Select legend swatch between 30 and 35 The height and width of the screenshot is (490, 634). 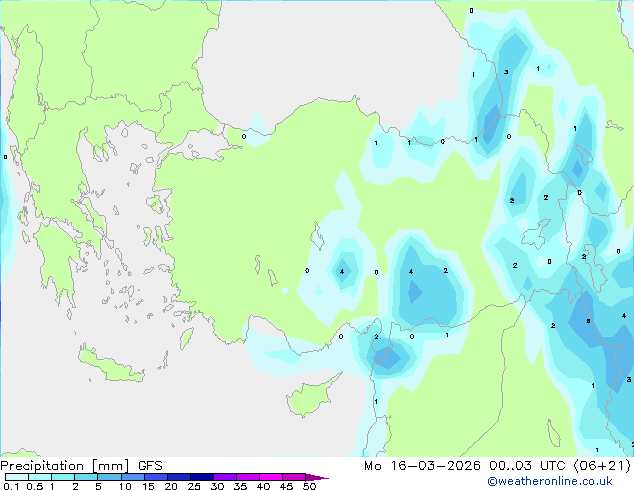pyautogui.click(x=225, y=477)
